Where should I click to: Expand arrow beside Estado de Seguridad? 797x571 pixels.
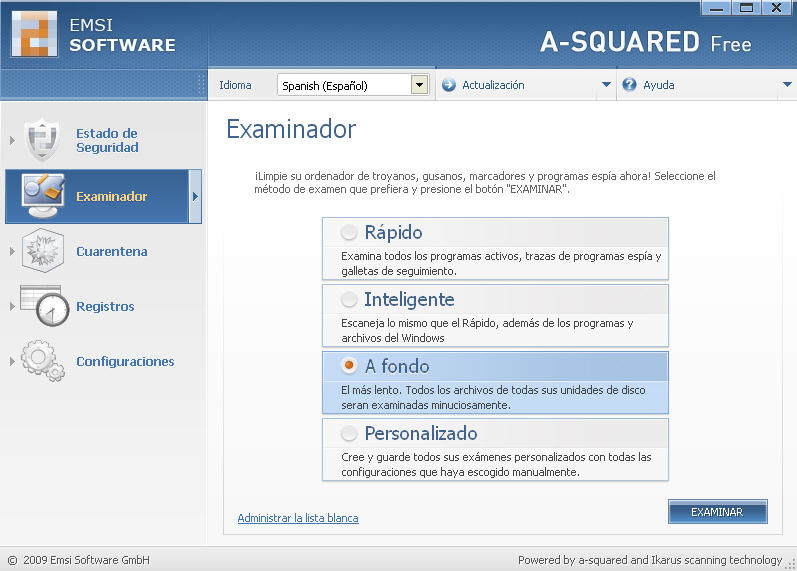tap(12, 140)
